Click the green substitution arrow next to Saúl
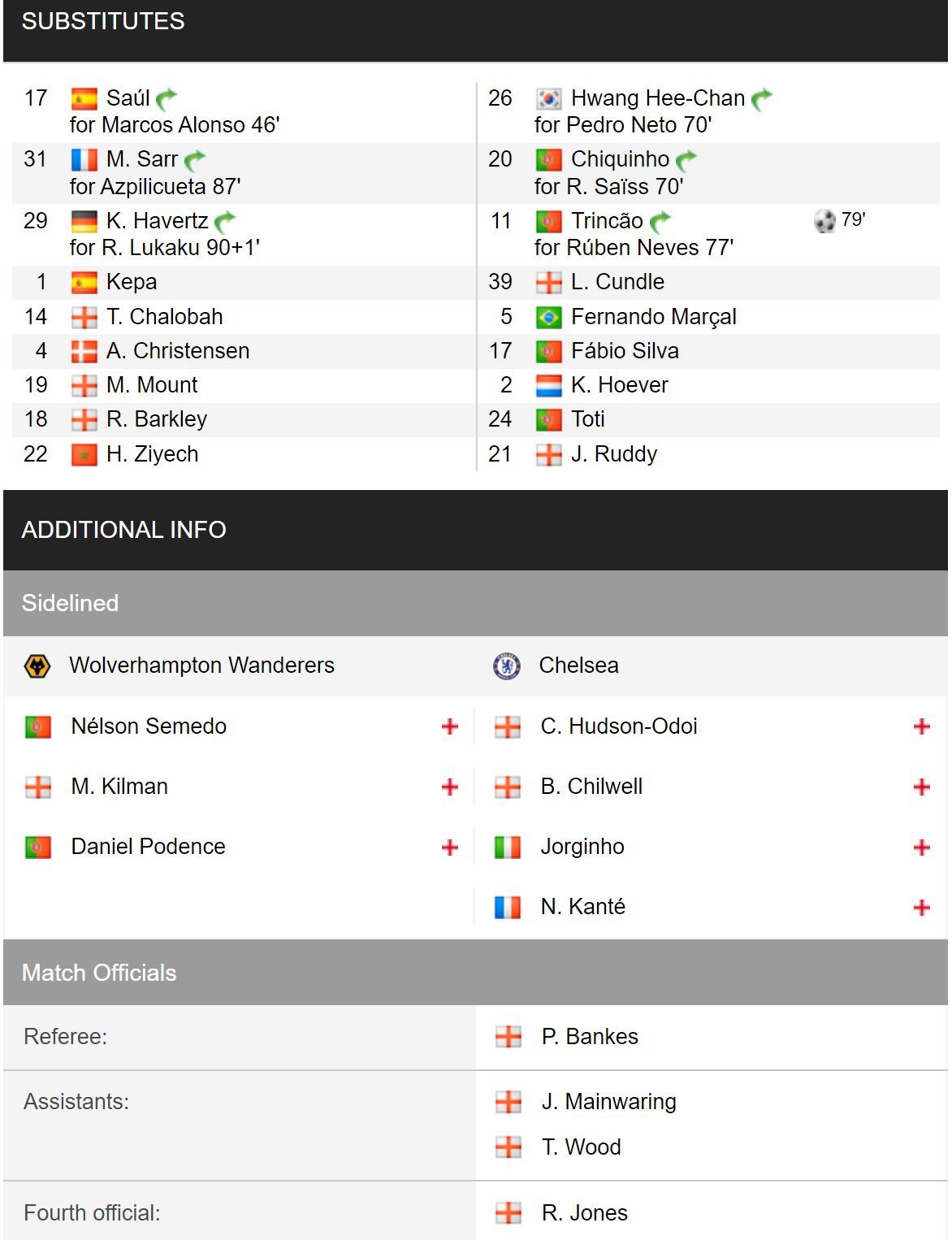 167,99
